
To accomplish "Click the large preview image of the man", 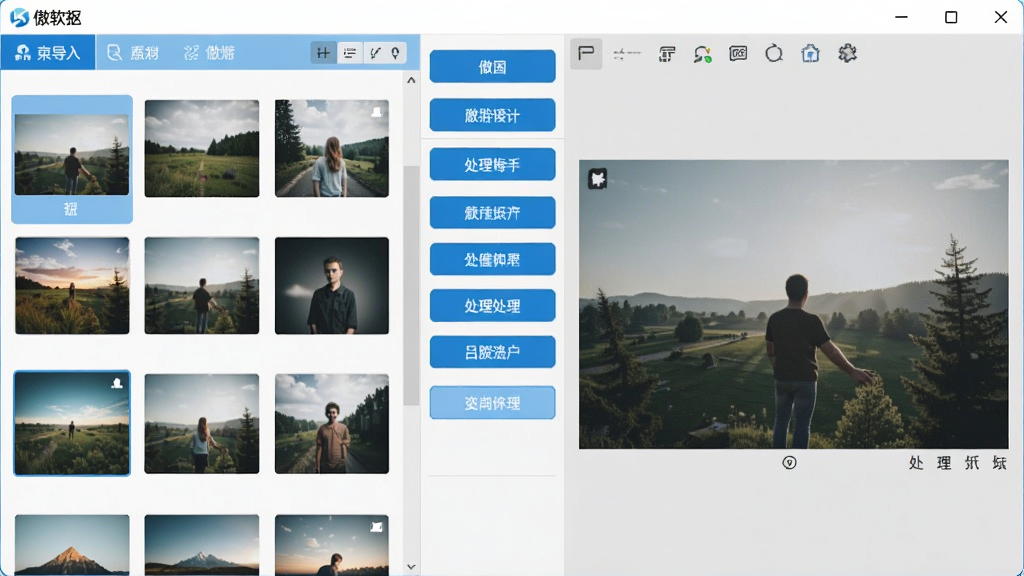I will pyautogui.click(x=793, y=304).
